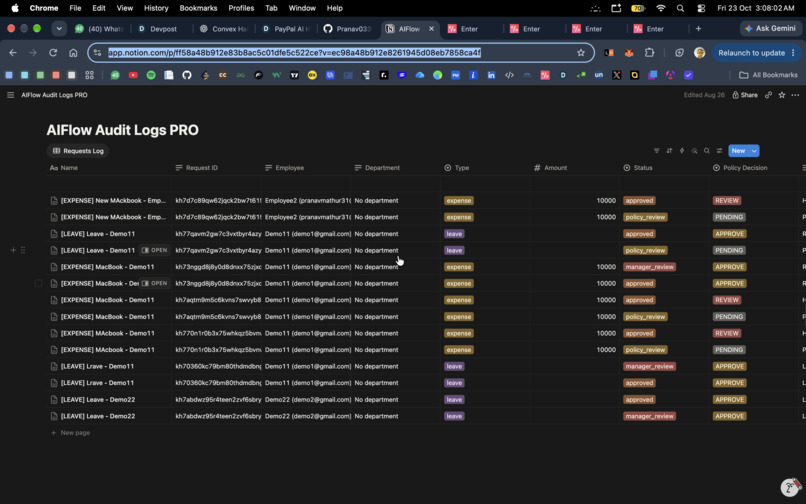Click the database Search magnifier icon
The image size is (806, 504).
pos(707,151)
